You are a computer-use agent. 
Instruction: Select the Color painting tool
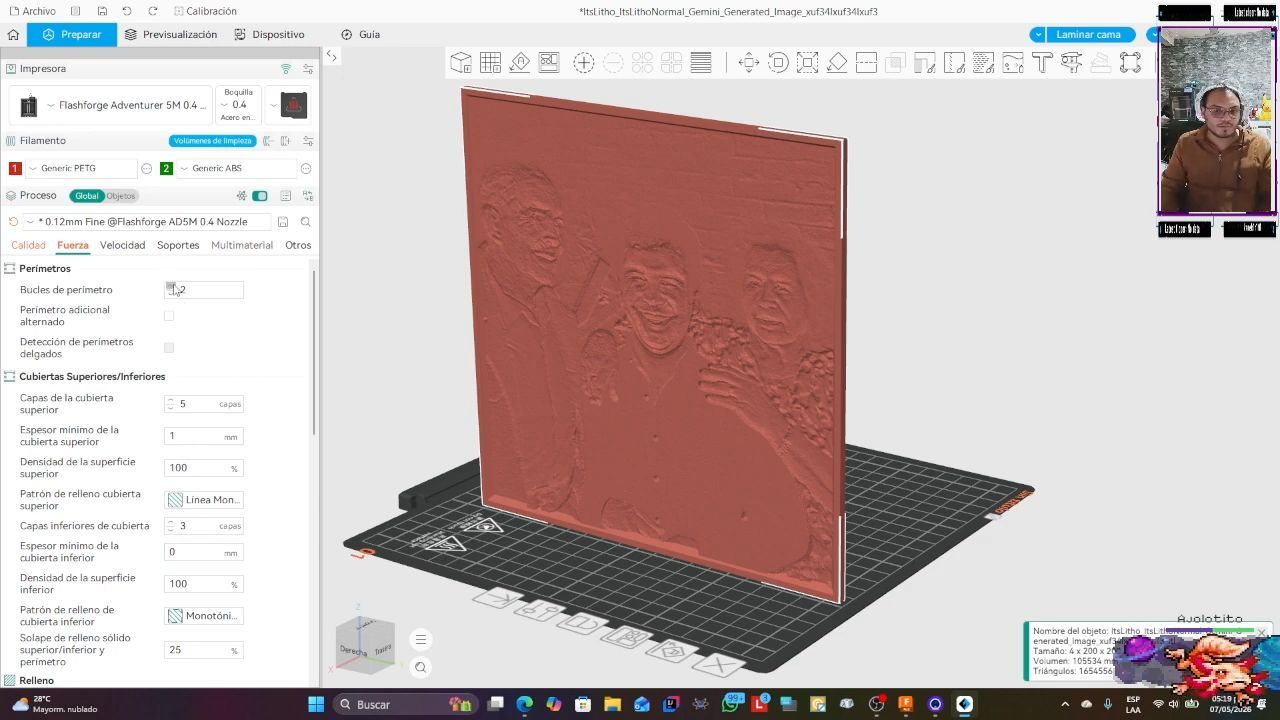(1013, 63)
